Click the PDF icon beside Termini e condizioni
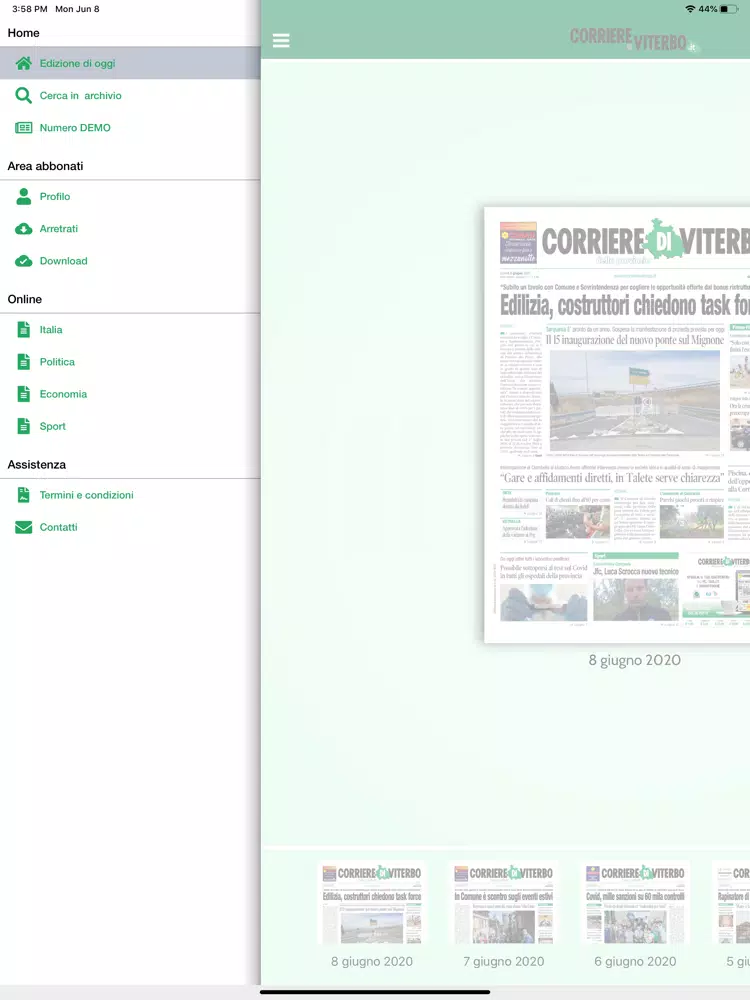The width and height of the screenshot is (750, 1000). (24, 495)
